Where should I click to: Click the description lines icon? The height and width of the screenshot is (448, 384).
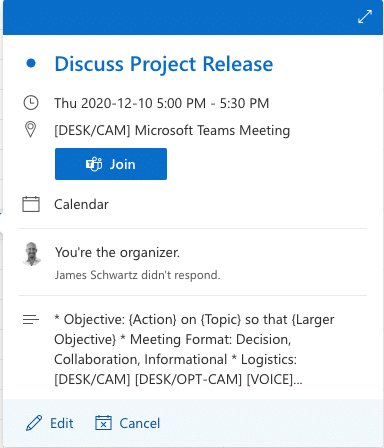coord(31,320)
